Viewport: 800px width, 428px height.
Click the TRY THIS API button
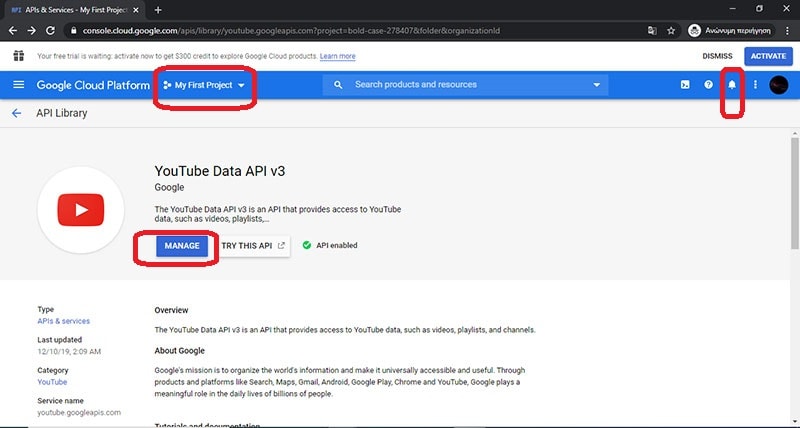[x=254, y=245]
